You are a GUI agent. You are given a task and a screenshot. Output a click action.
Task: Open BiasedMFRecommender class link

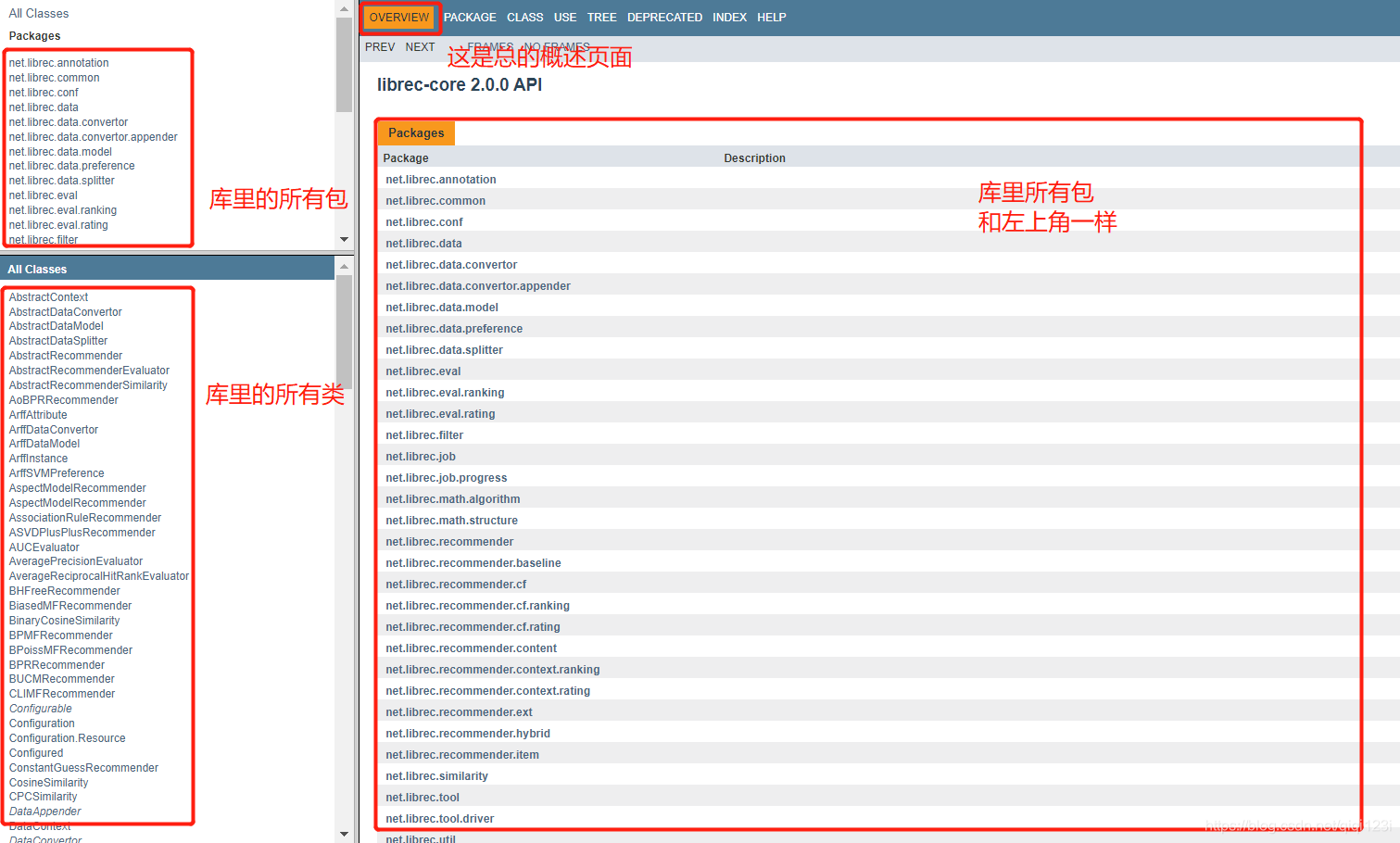70,606
